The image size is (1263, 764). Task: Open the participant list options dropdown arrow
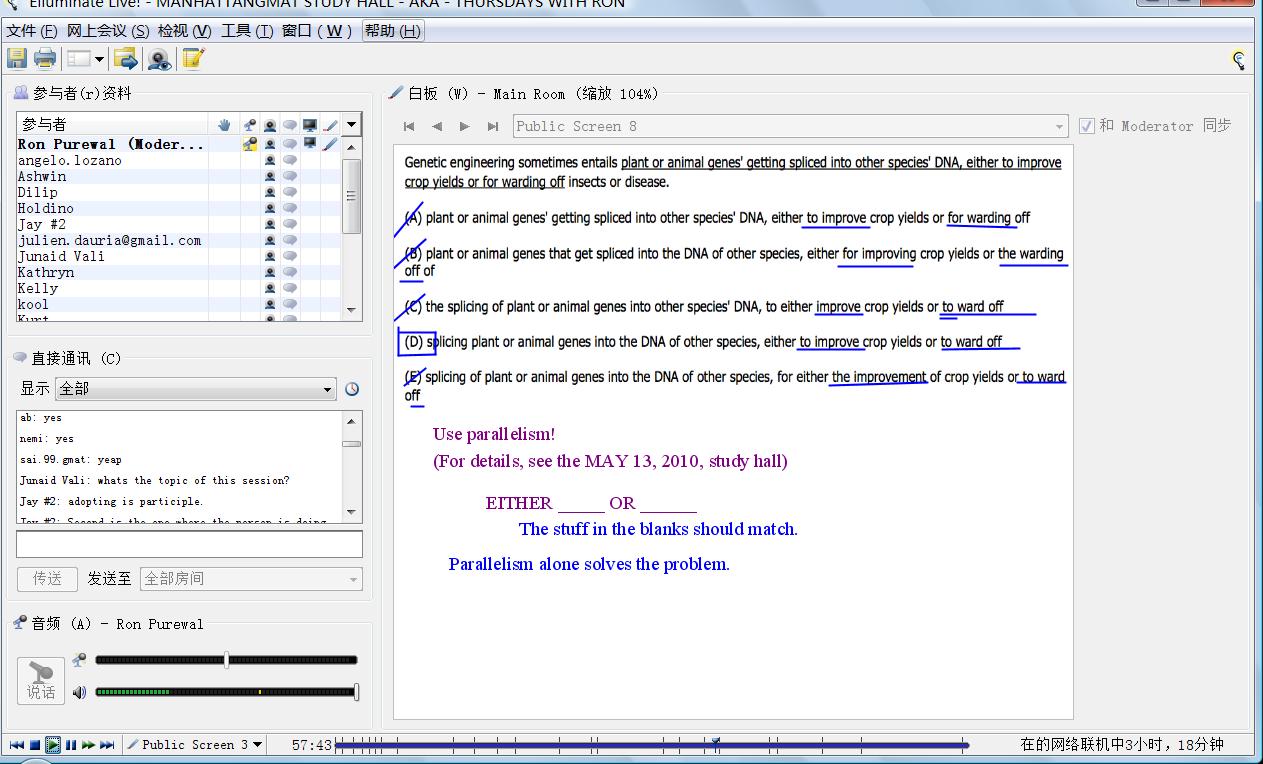(x=351, y=125)
